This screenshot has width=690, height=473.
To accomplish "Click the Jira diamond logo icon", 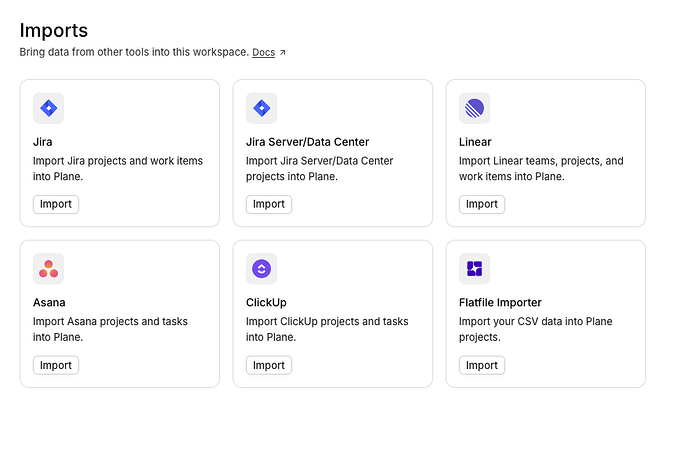I will [48, 108].
